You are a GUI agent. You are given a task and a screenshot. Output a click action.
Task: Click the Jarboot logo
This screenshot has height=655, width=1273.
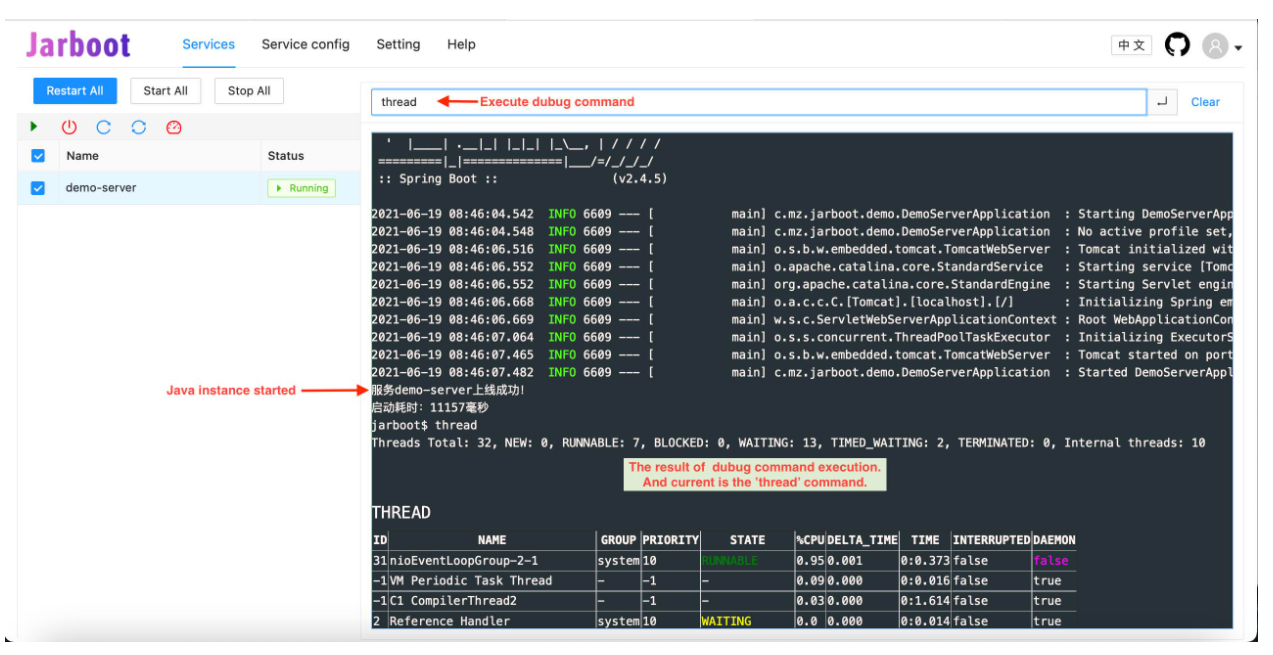pos(78,45)
